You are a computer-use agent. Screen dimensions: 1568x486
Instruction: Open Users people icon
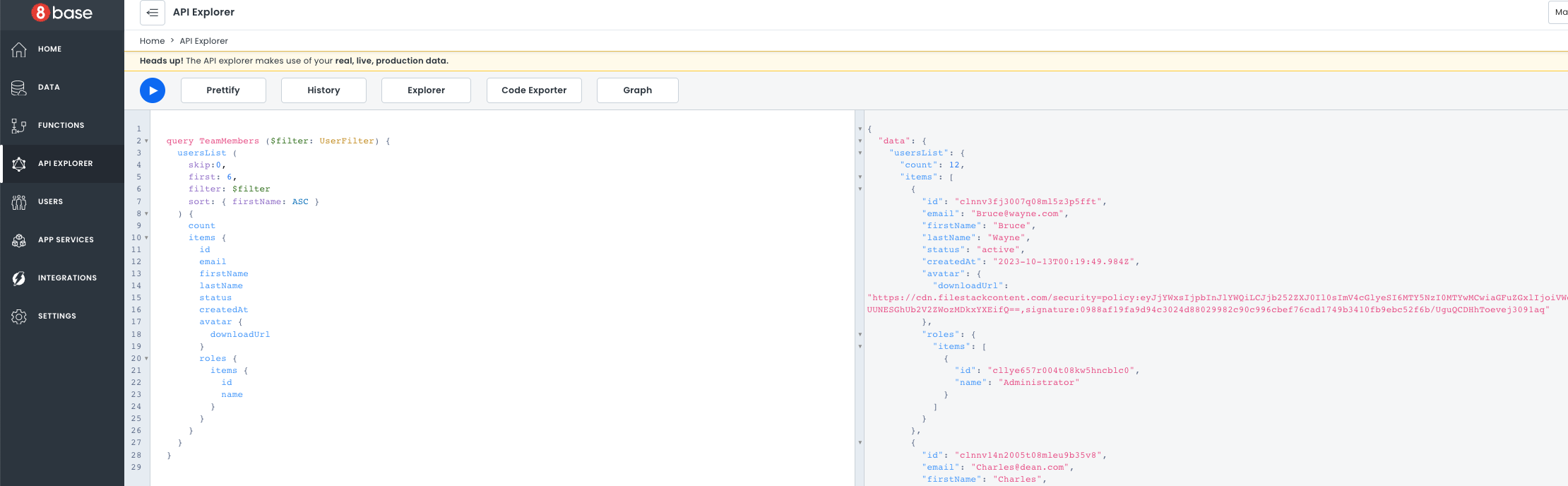coord(19,202)
